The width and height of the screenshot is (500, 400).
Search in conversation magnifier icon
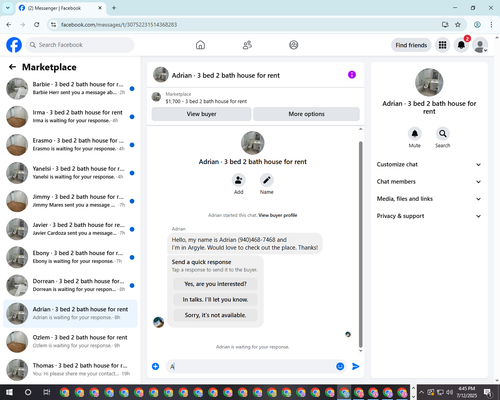(x=443, y=134)
